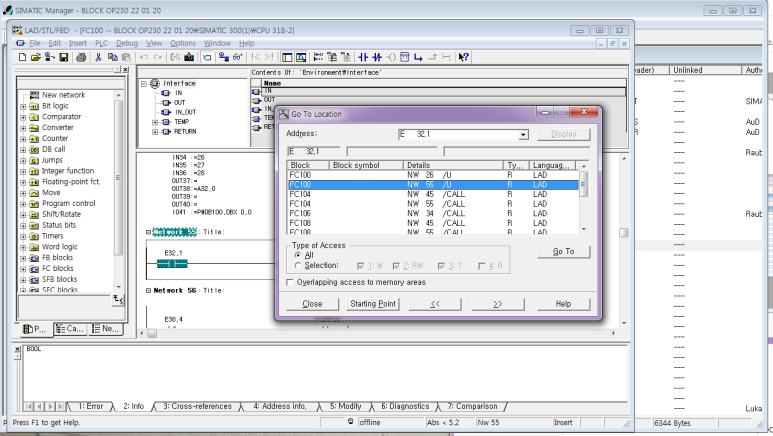Select the OUT node in Interface tree
The width and height of the screenshot is (773, 436).
179,103
